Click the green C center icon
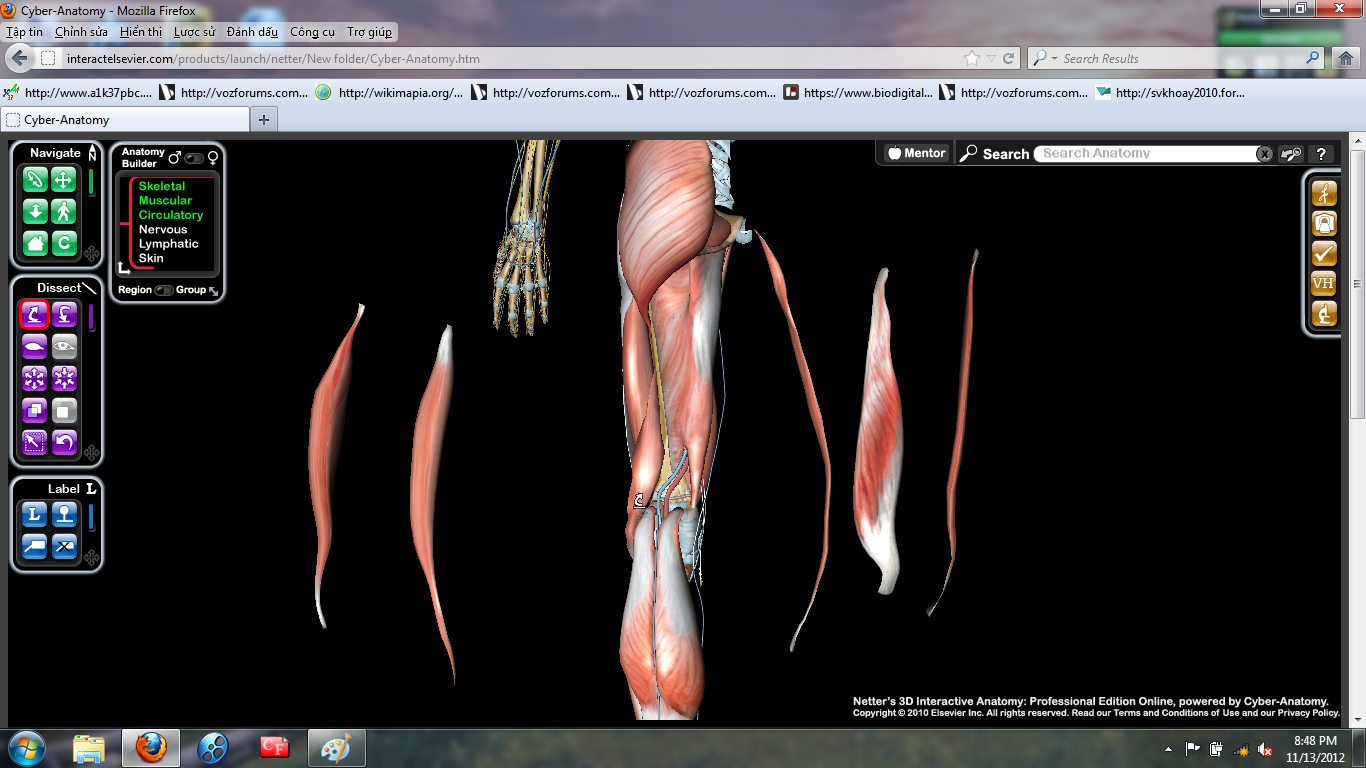The image size is (1366, 768). pos(64,242)
